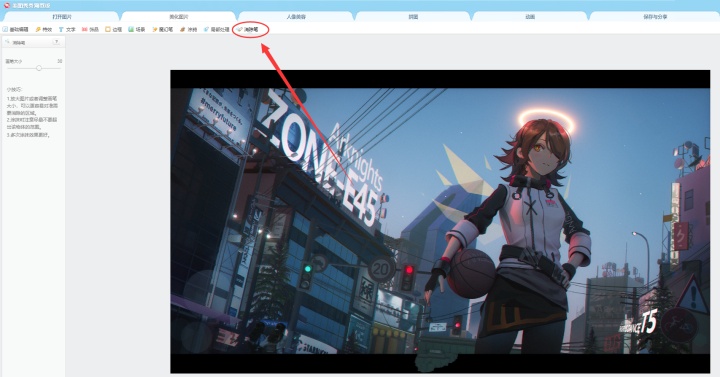Screen dimensions: 720x377
Task: Click the brush size slider handle
Action: point(39,68)
